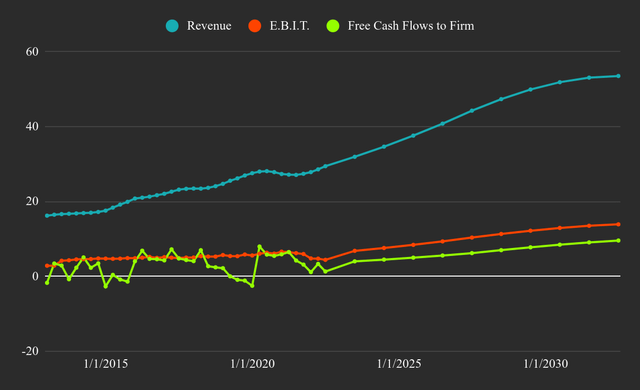This screenshot has width=640, height=390.
Task: Click the y-axis label -20
Action: [30, 351]
